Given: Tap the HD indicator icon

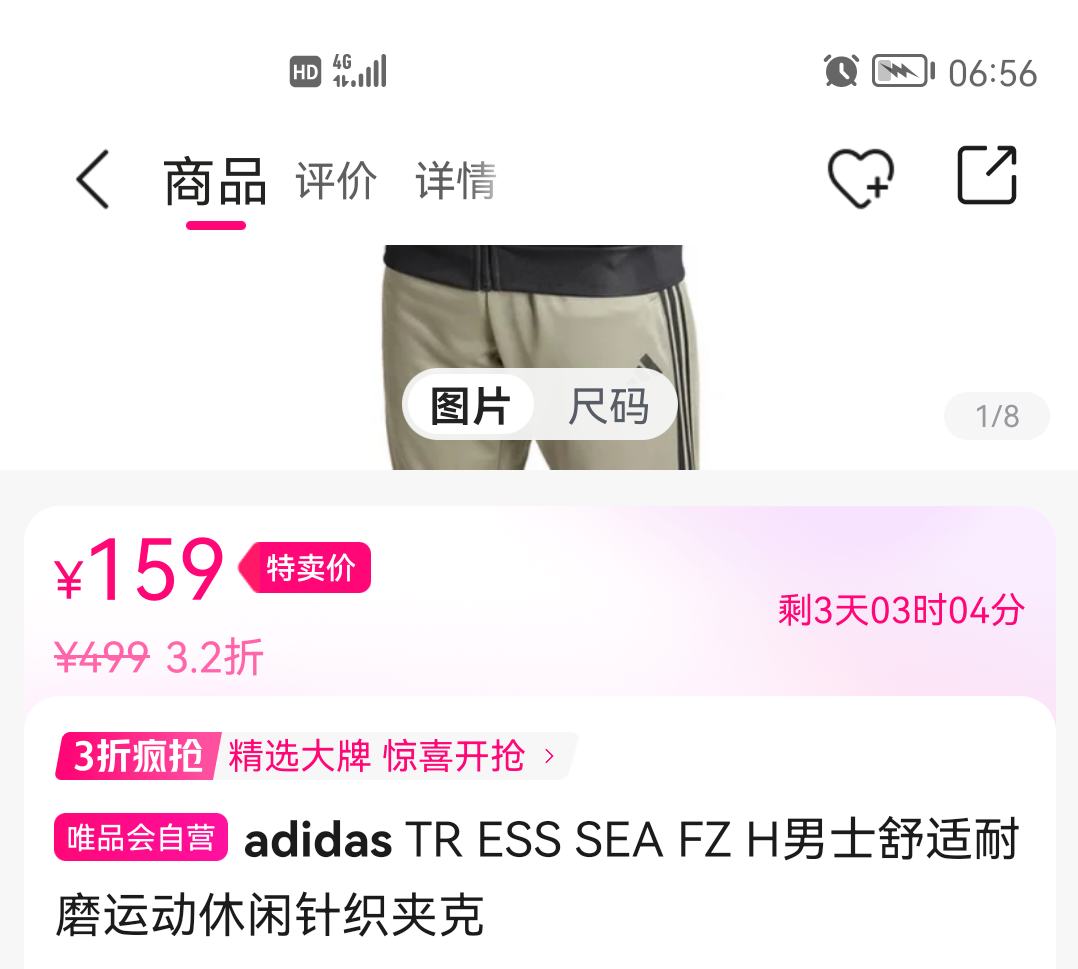Looking at the screenshot, I should click(305, 72).
